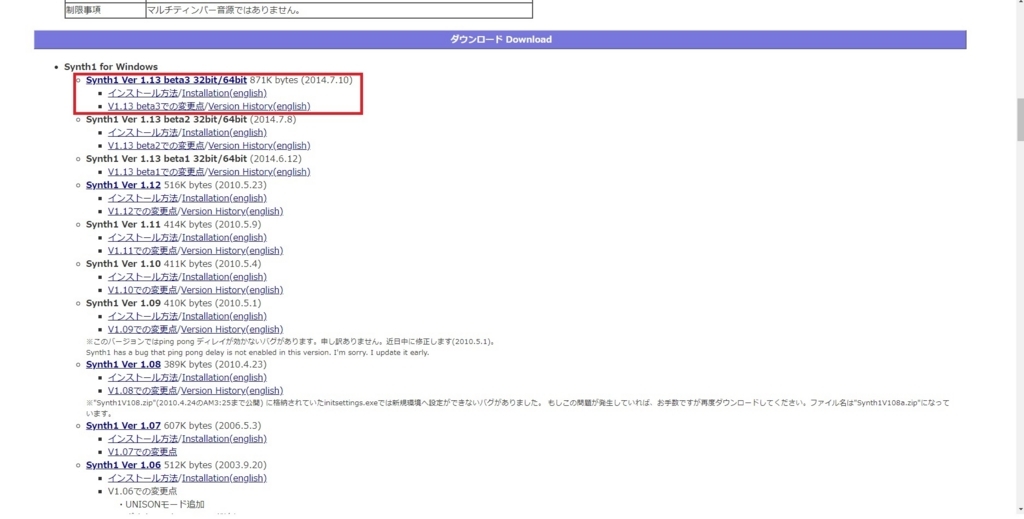Open Version History(english) beside V1.08での変更点
Screen dimensions: 1024x519
pos(232,390)
